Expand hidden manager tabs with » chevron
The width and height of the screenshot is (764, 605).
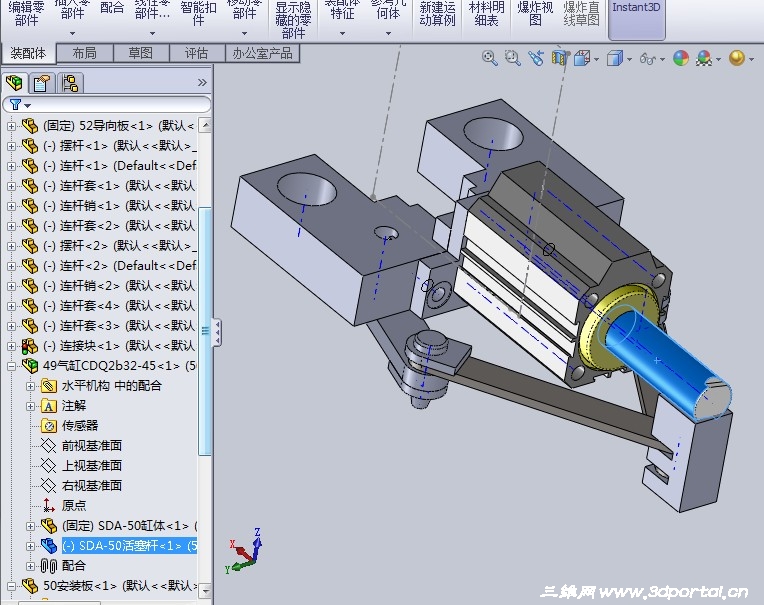(202, 82)
